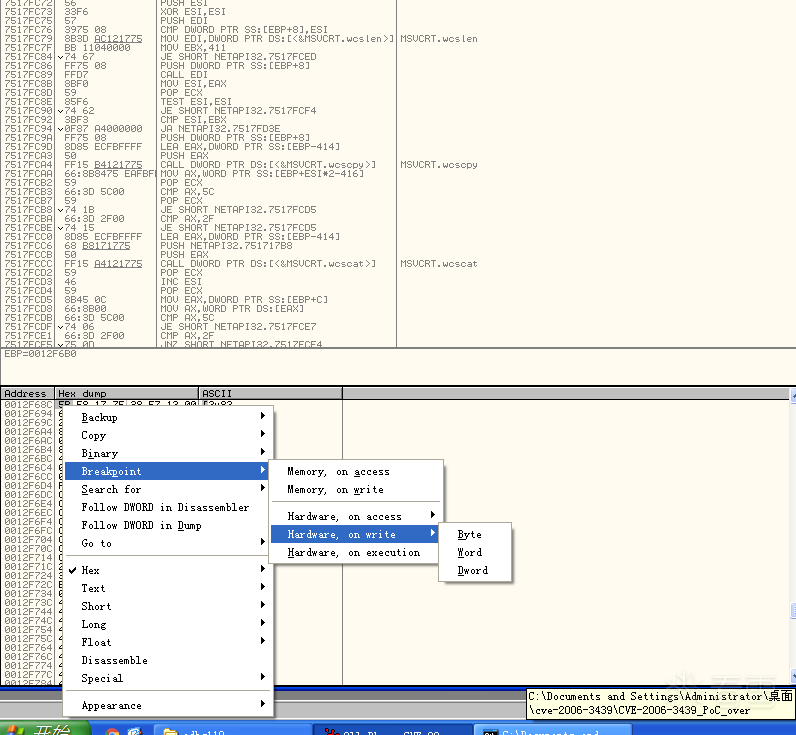Select the INC ESI instruction
This screenshot has height=735, width=796.
click(181, 282)
